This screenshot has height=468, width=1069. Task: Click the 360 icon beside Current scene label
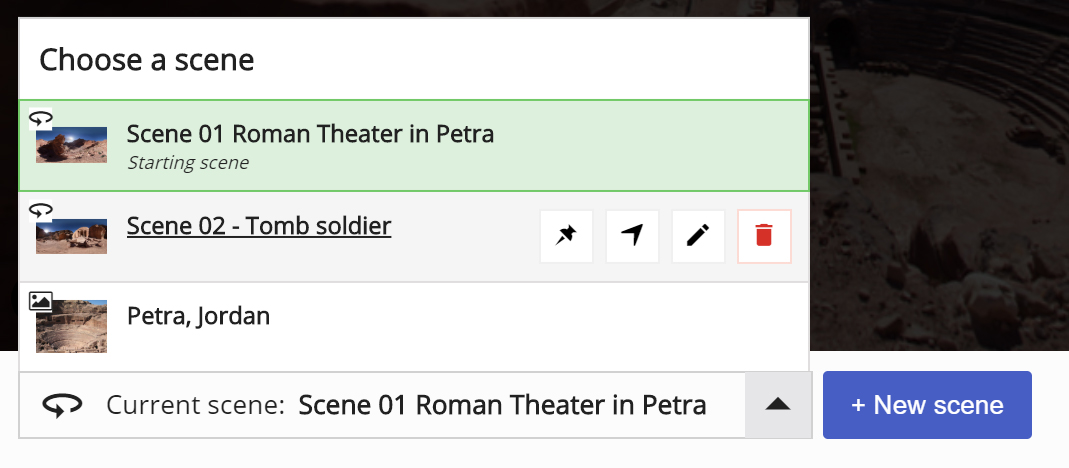coord(63,405)
